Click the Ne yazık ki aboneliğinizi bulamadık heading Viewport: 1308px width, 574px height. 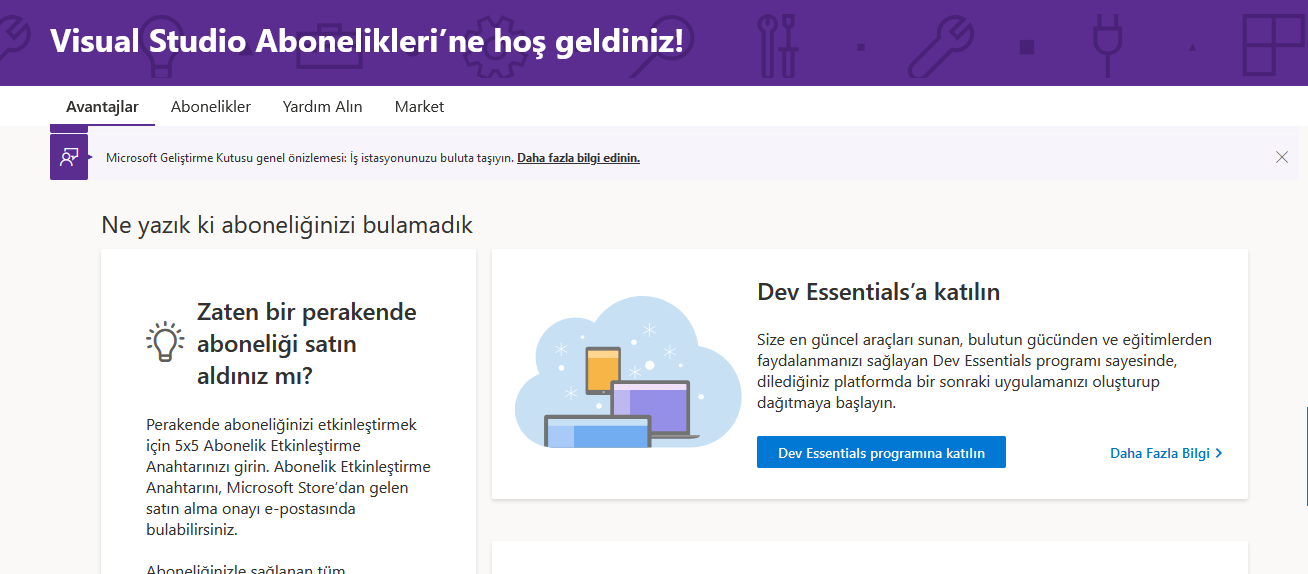point(287,225)
